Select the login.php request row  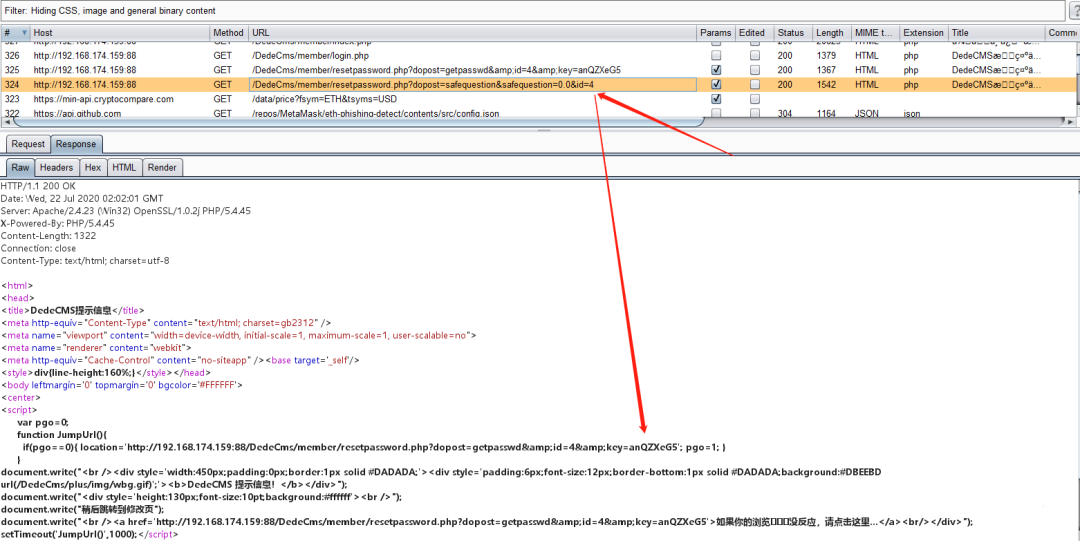(x=300, y=56)
